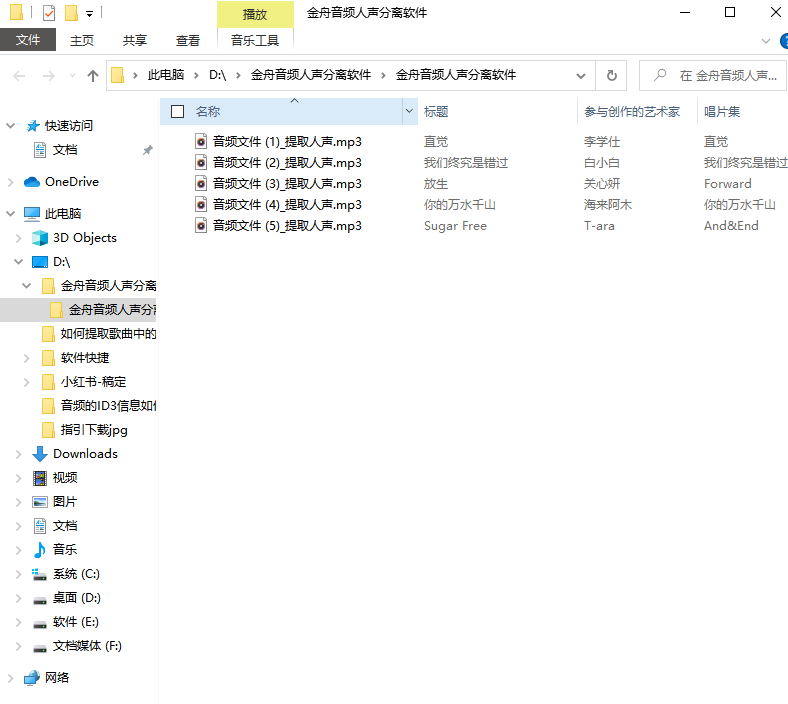Select the mp3 icon of 音频文件 (1)
The image size is (788, 704).
[201, 142]
